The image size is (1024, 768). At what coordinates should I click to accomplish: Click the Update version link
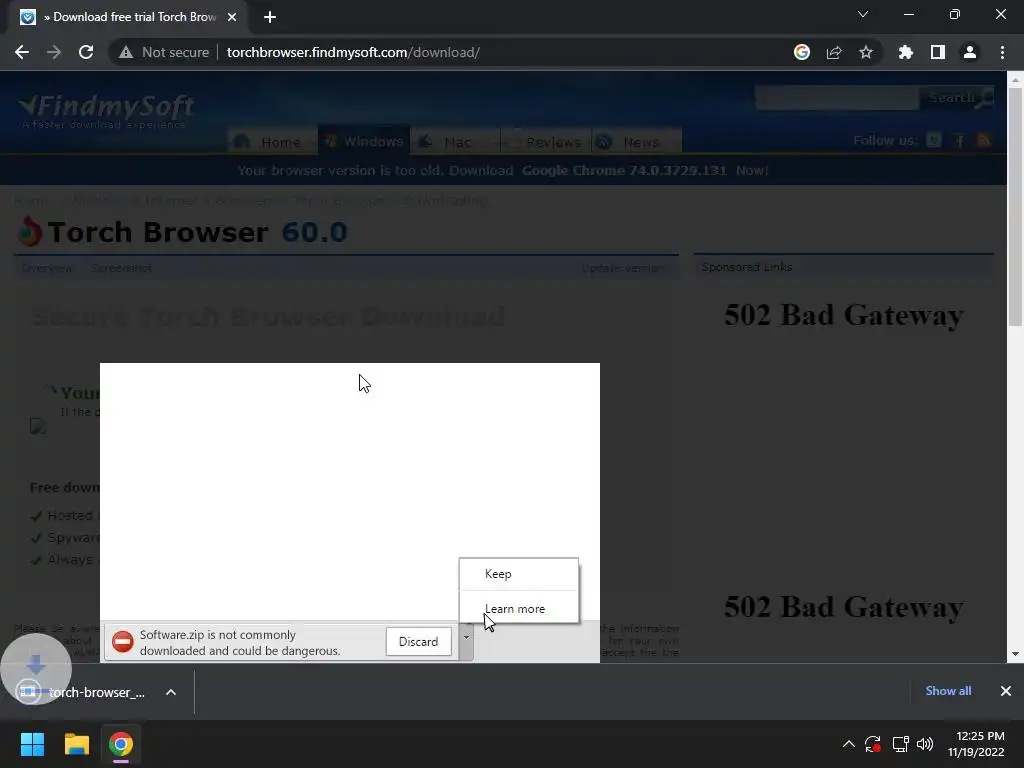(622, 268)
